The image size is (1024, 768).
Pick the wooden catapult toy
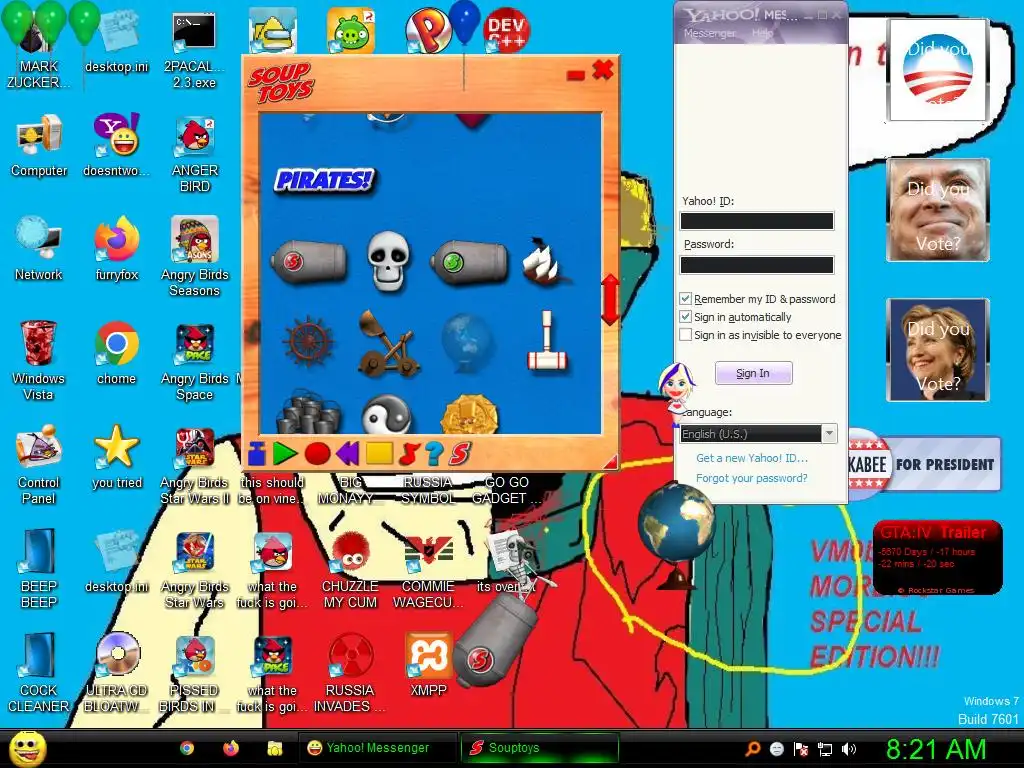(389, 344)
